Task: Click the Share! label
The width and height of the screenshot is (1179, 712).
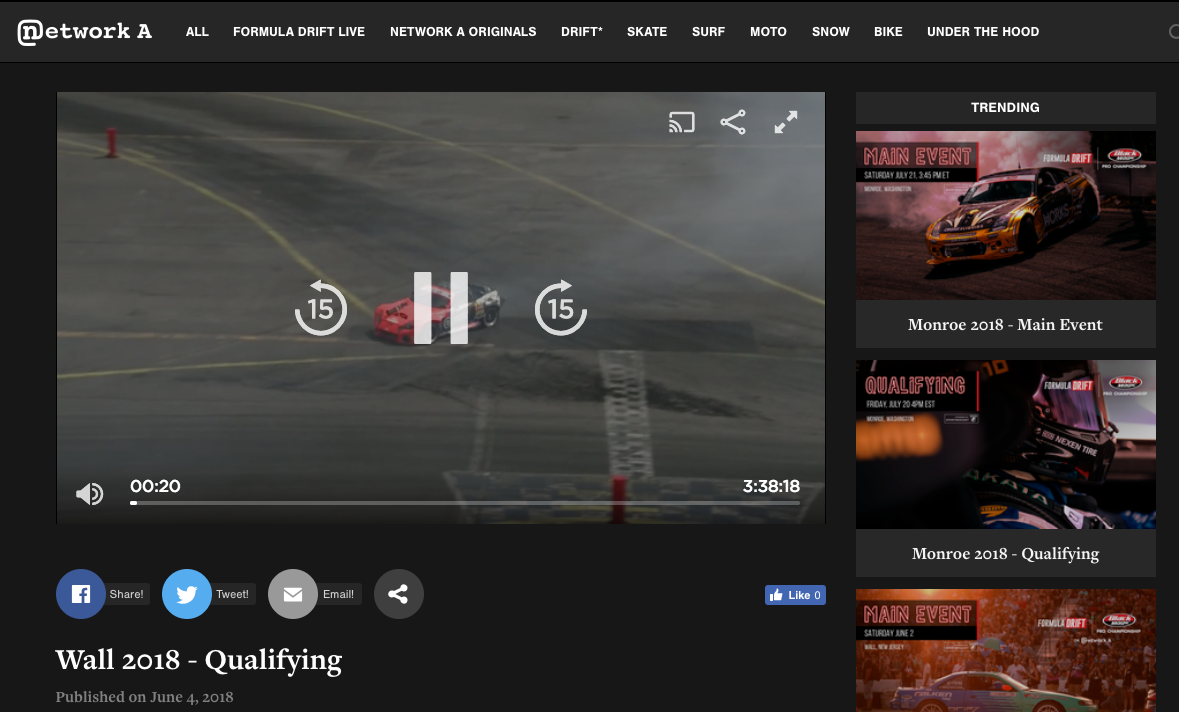Action: click(x=126, y=594)
